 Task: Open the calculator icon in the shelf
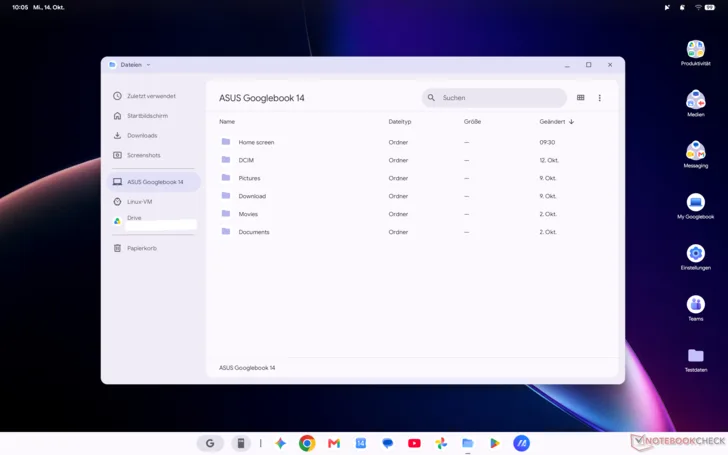[x=240, y=443]
